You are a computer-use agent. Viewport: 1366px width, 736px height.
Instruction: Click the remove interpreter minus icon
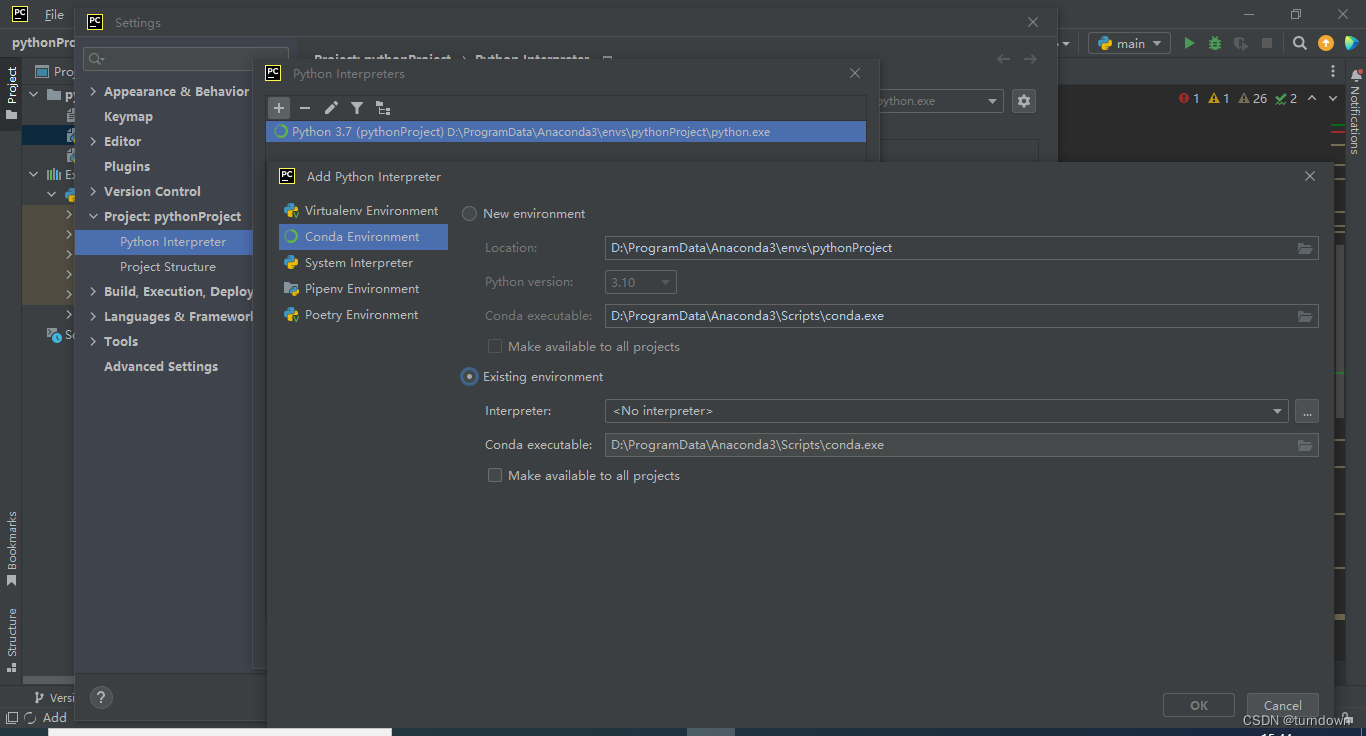pos(305,108)
